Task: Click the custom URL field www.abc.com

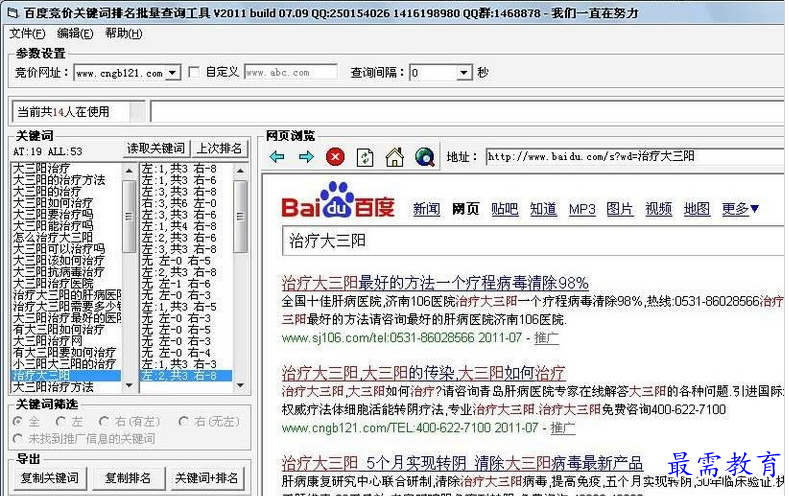Action: (291, 72)
